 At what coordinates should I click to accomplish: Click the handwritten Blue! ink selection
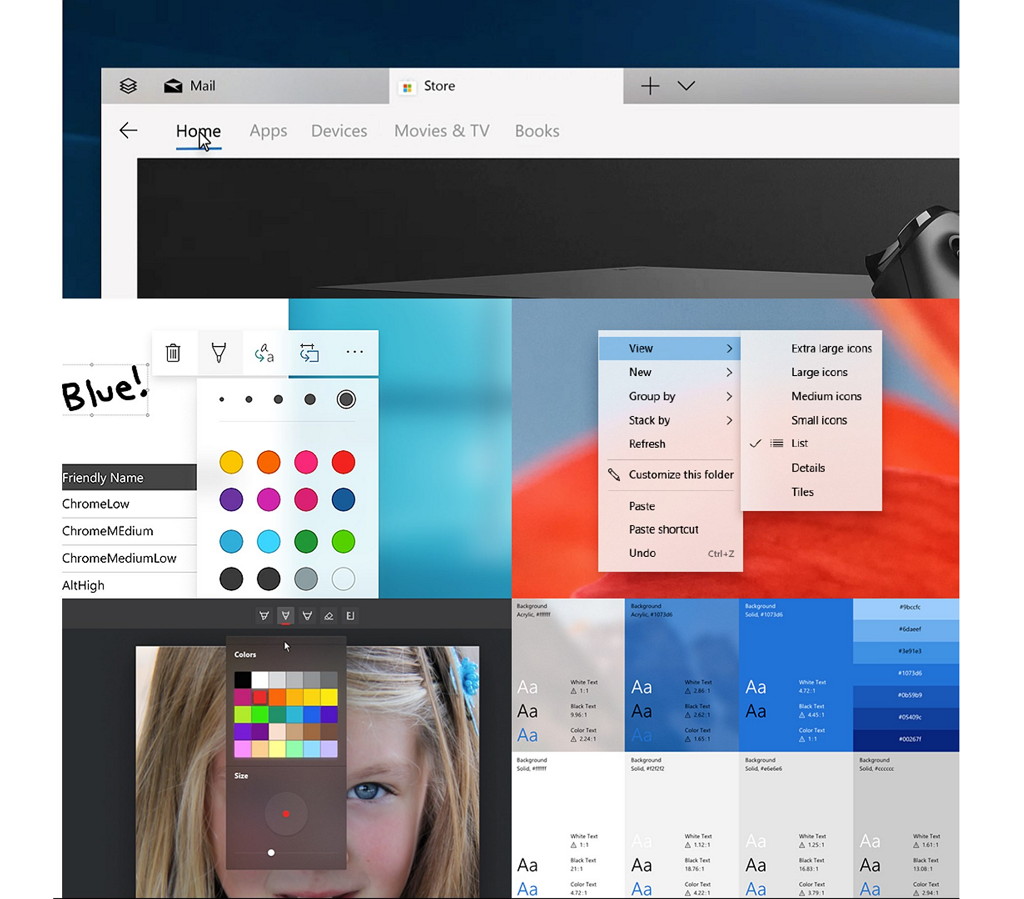point(104,390)
